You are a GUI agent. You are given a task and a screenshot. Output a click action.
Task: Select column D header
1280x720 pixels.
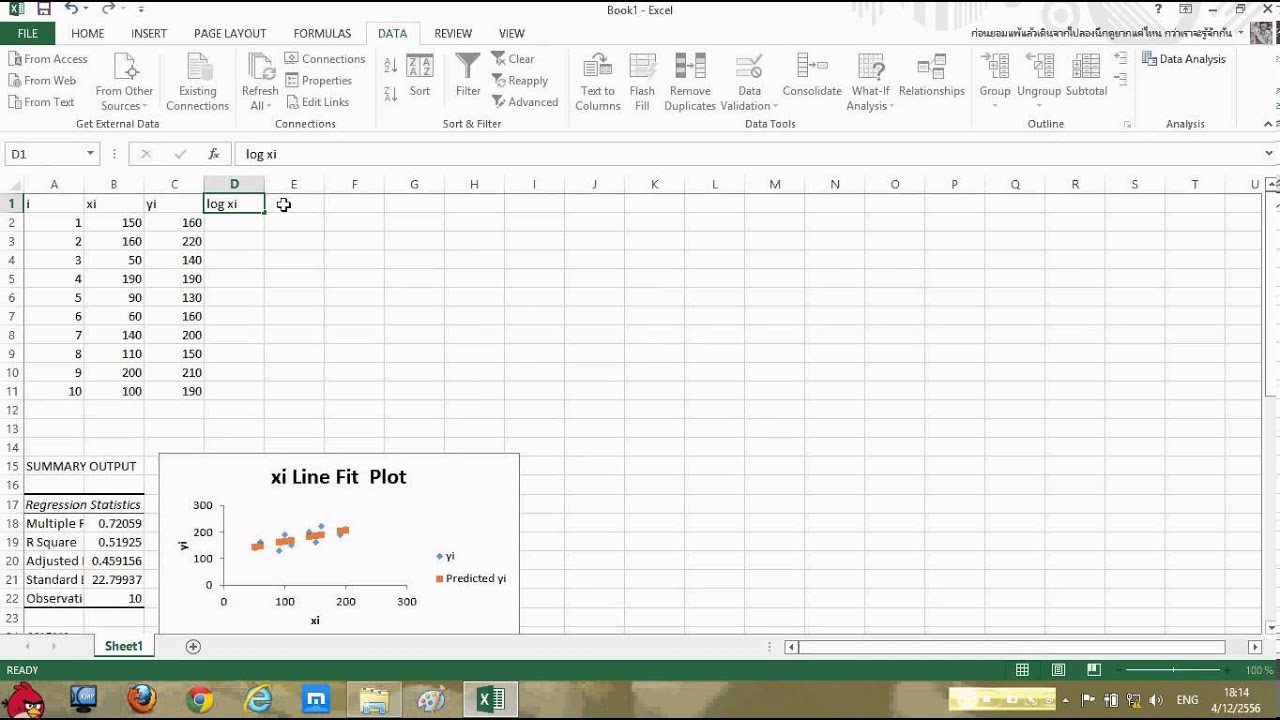[x=234, y=184]
